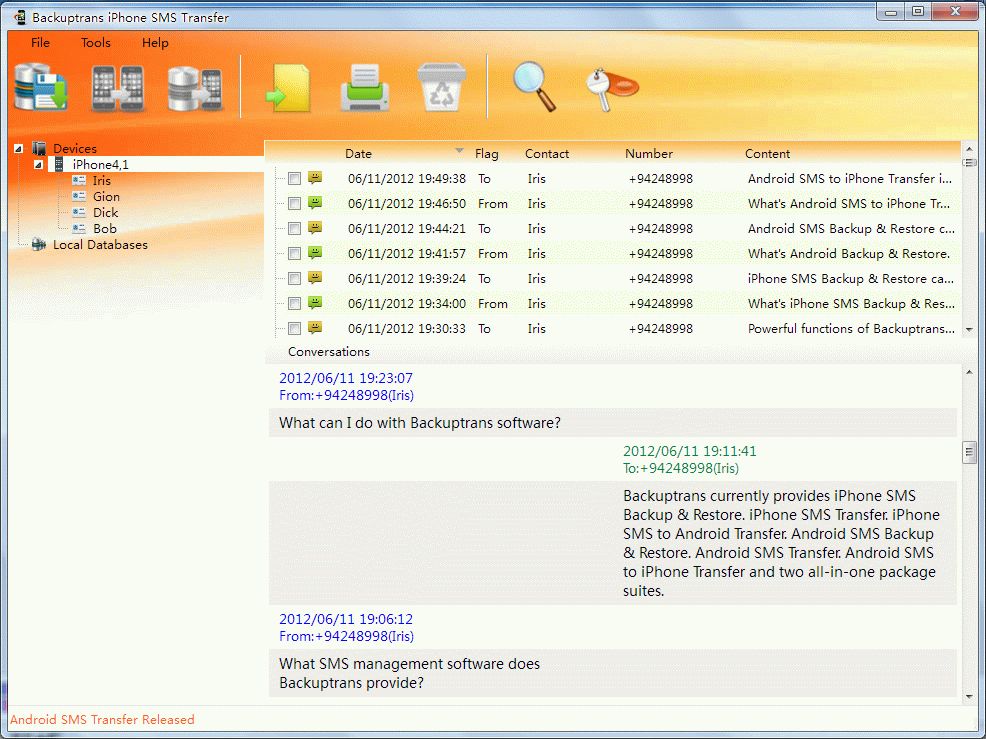Screen dimensions: 986x739
Task: Click the green message bubble at 19:41:57
Action: 315,253
